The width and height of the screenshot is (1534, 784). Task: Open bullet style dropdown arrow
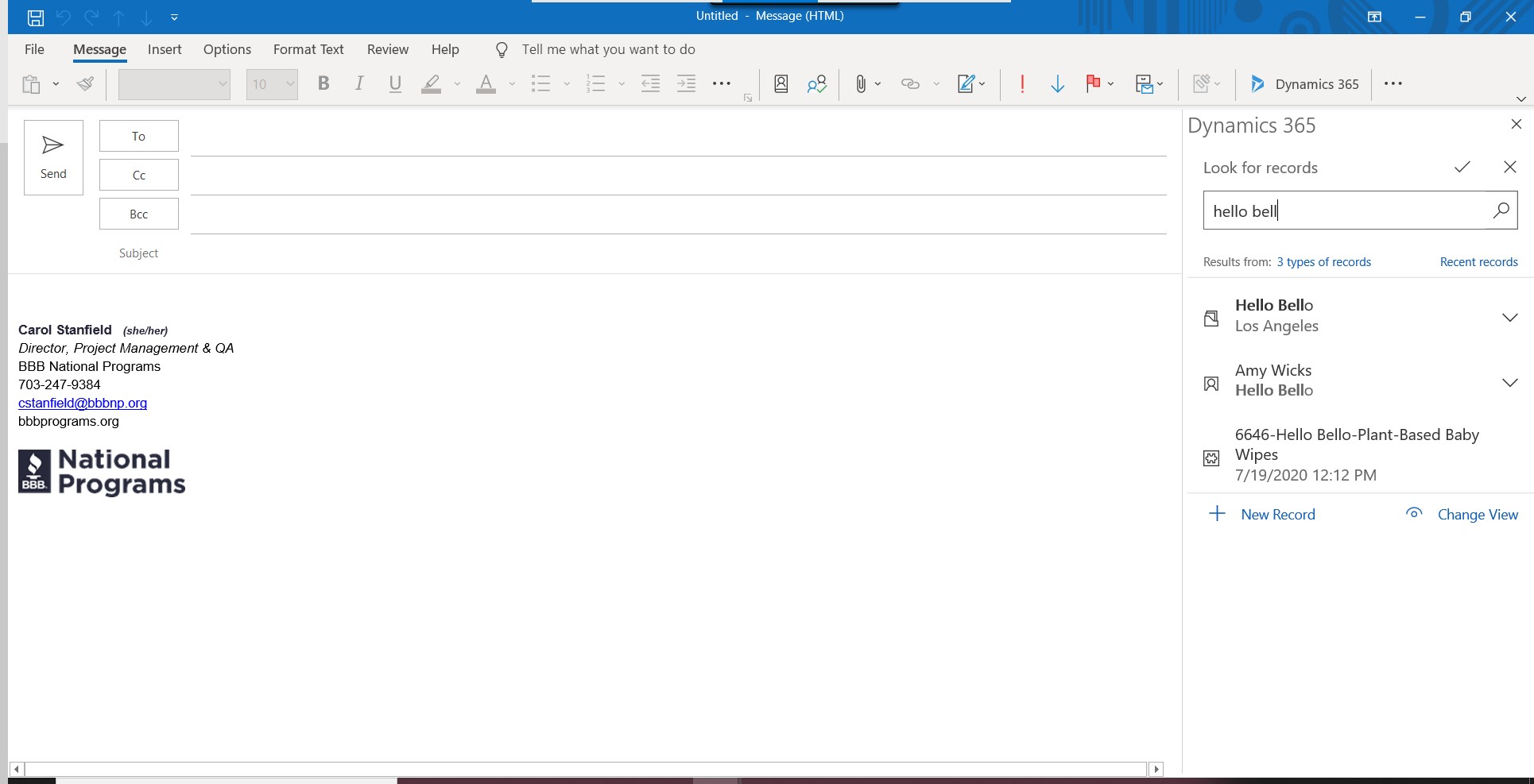click(x=567, y=83)
